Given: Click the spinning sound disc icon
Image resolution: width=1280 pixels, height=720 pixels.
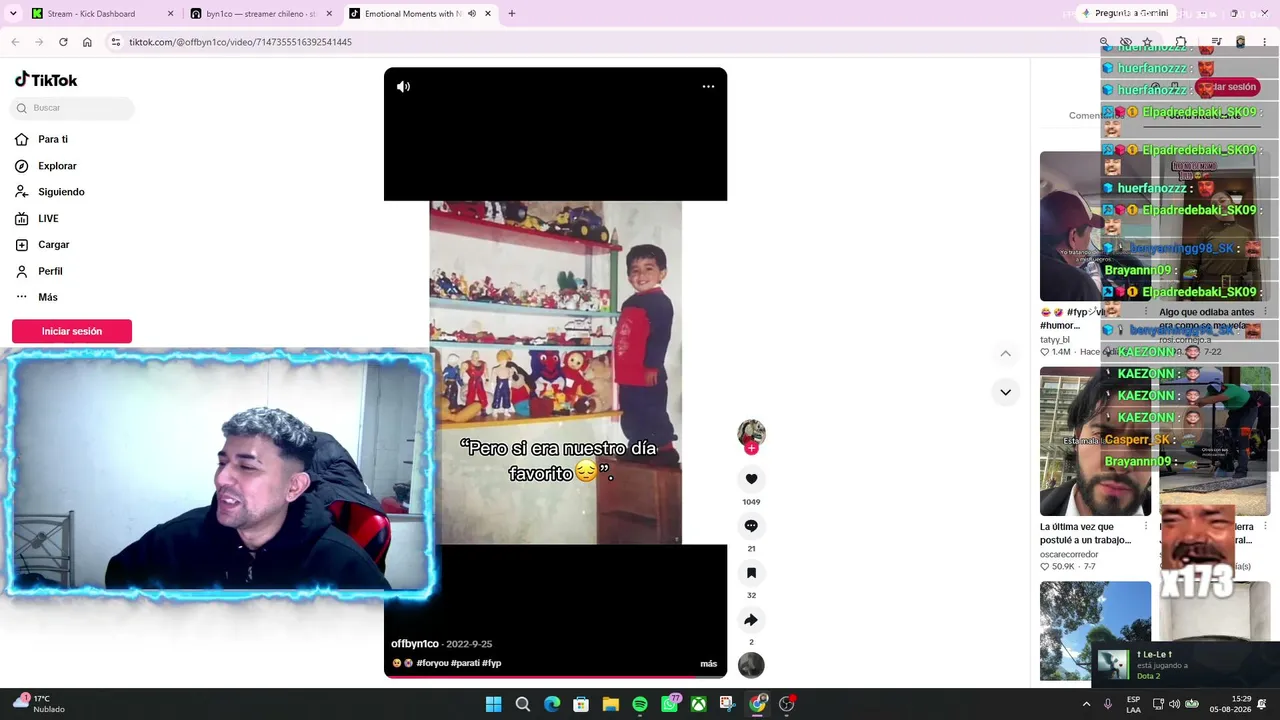Looking at the screenshot, I should click(x=751, y=665).
